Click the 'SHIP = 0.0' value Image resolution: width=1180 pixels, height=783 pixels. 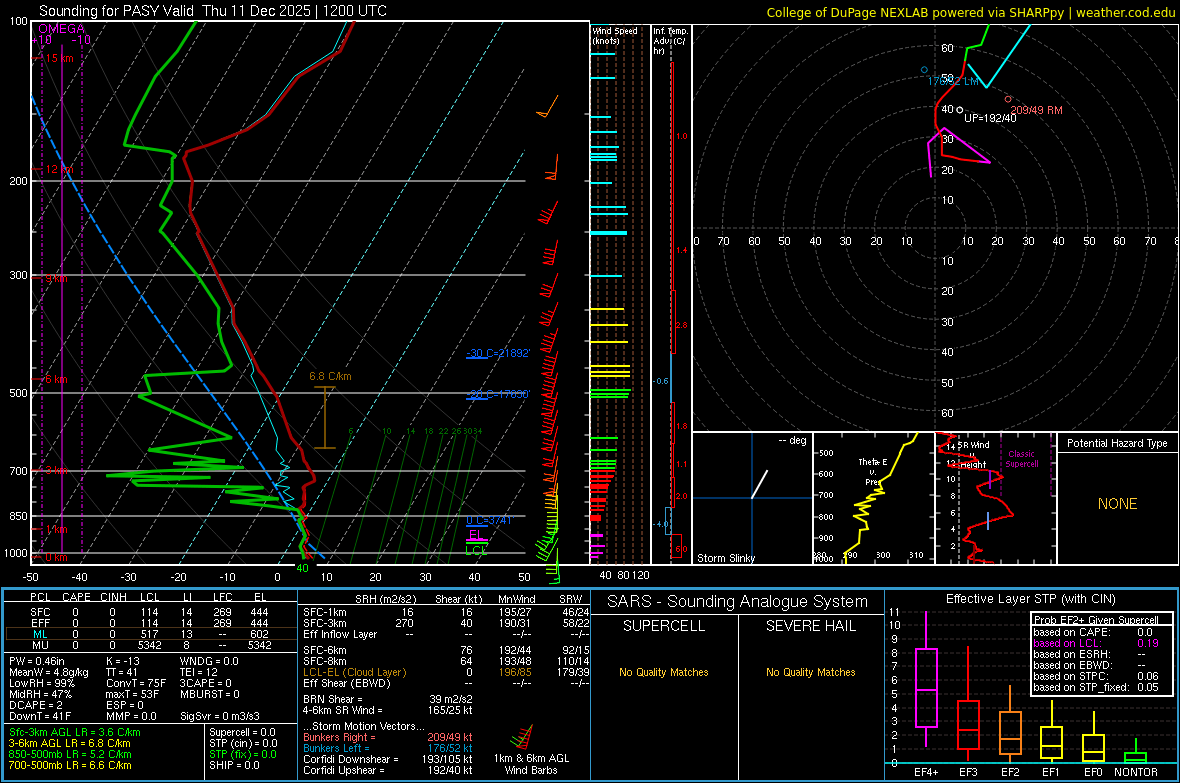(234, 765)
